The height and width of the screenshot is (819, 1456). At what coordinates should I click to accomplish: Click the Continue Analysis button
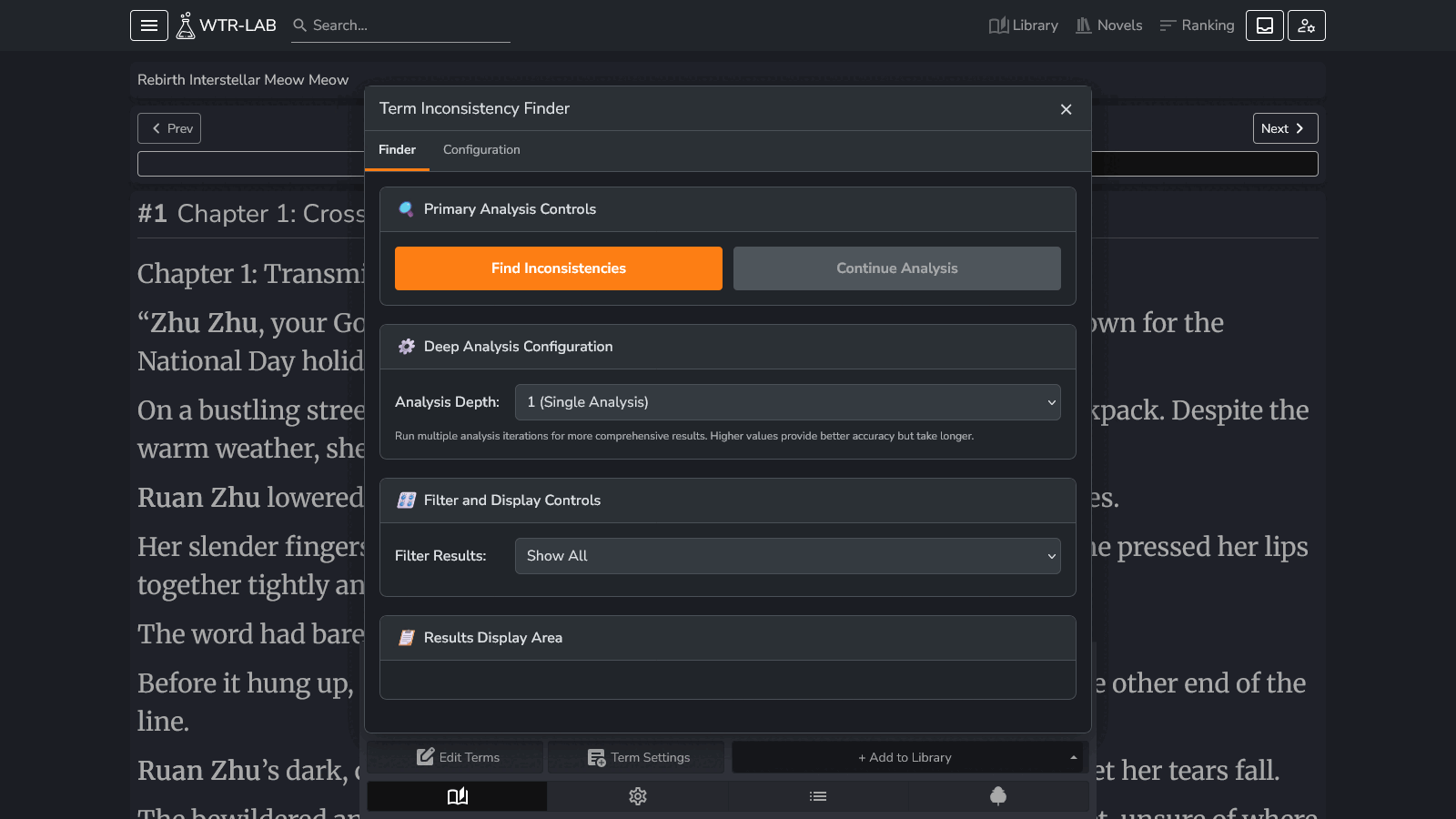click(x=897, y=268)
